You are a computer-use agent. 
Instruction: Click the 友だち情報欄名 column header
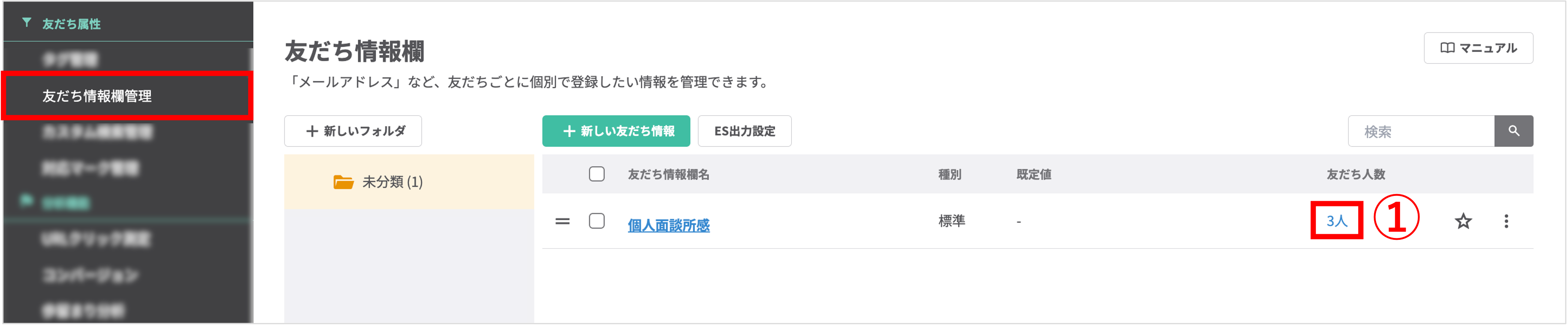pyautogui.click(x=668, y=175)
